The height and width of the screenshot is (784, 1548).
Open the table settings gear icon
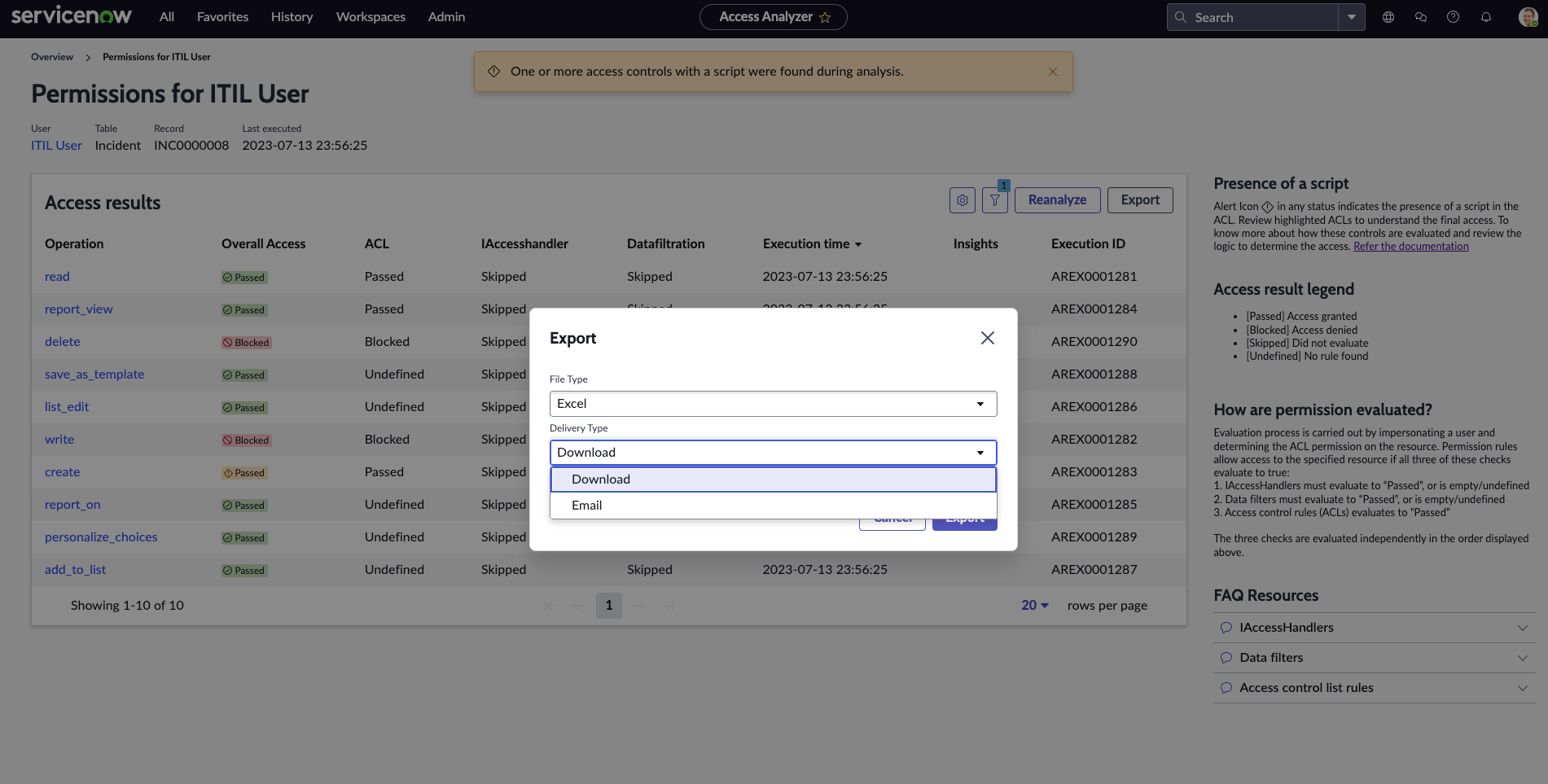[x=963, y=200]
